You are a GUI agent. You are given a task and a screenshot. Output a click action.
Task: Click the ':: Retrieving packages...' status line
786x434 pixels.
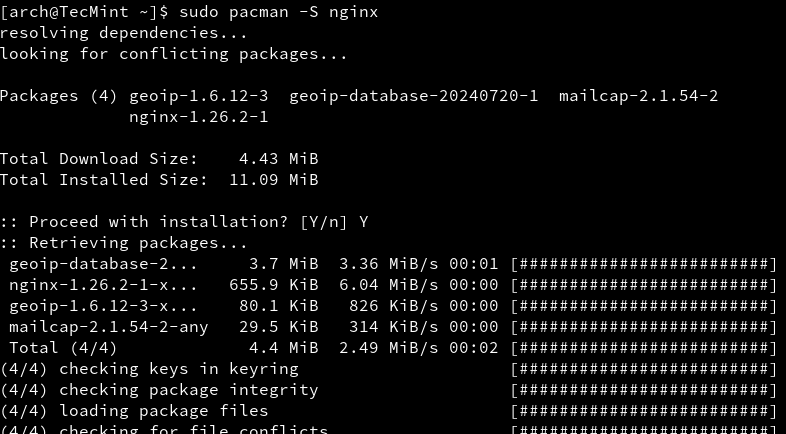pyautogui.click(x=124, y=243)
